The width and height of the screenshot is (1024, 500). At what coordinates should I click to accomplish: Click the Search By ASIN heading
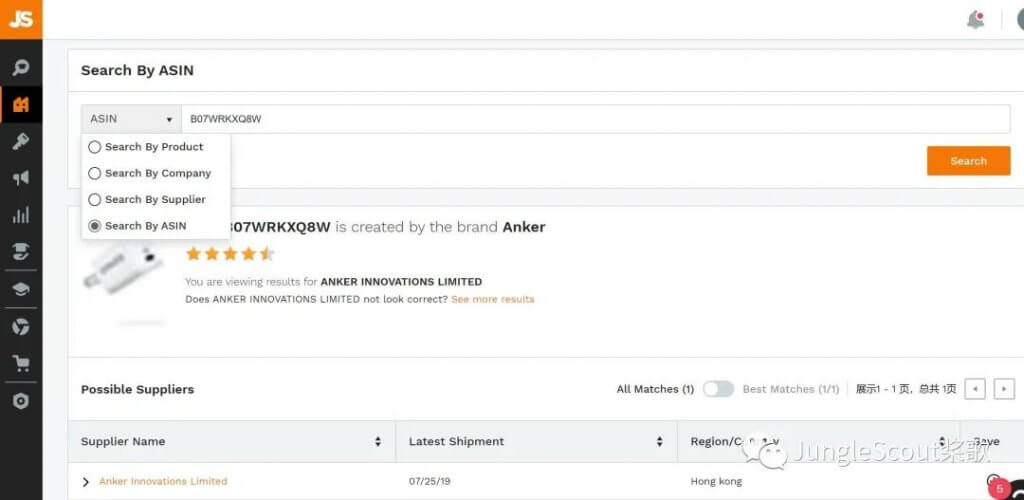tap(137, 70)
